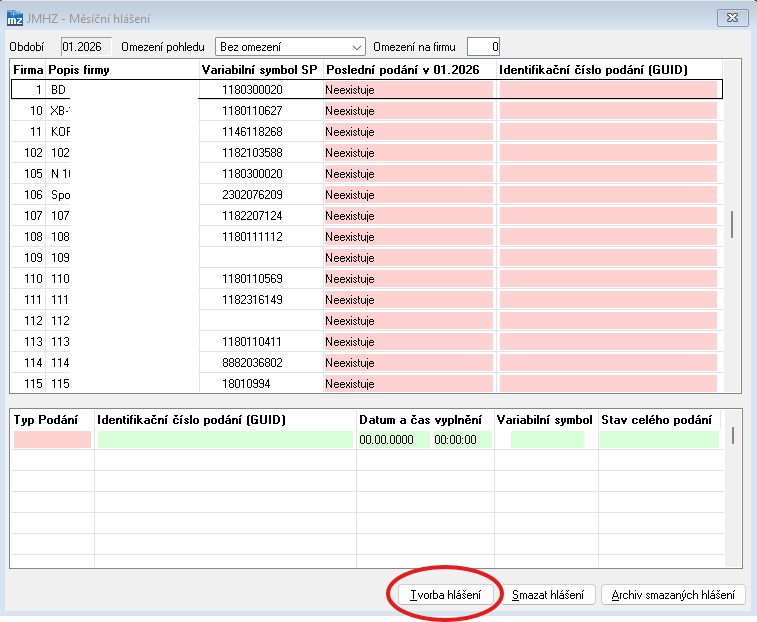This screenshot has width=757, height=622.
Task: Click the Omezení na firmu input field
Action: pyautogui.click(x=483, y=47)
